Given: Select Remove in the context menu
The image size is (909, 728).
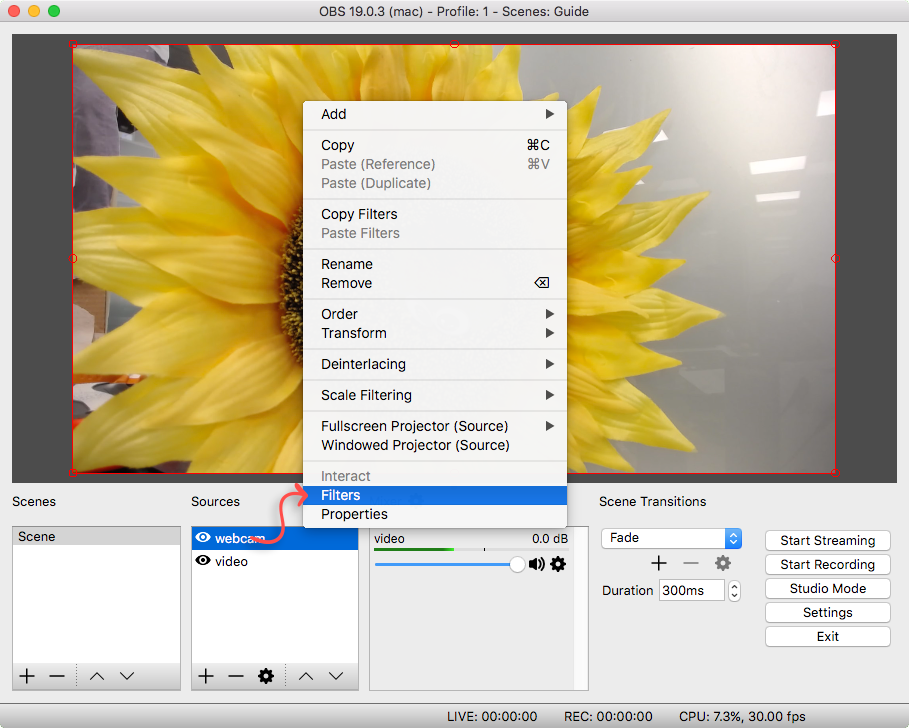Looking at the screenshot, I should pyautogui.click(x=435, y=283).
